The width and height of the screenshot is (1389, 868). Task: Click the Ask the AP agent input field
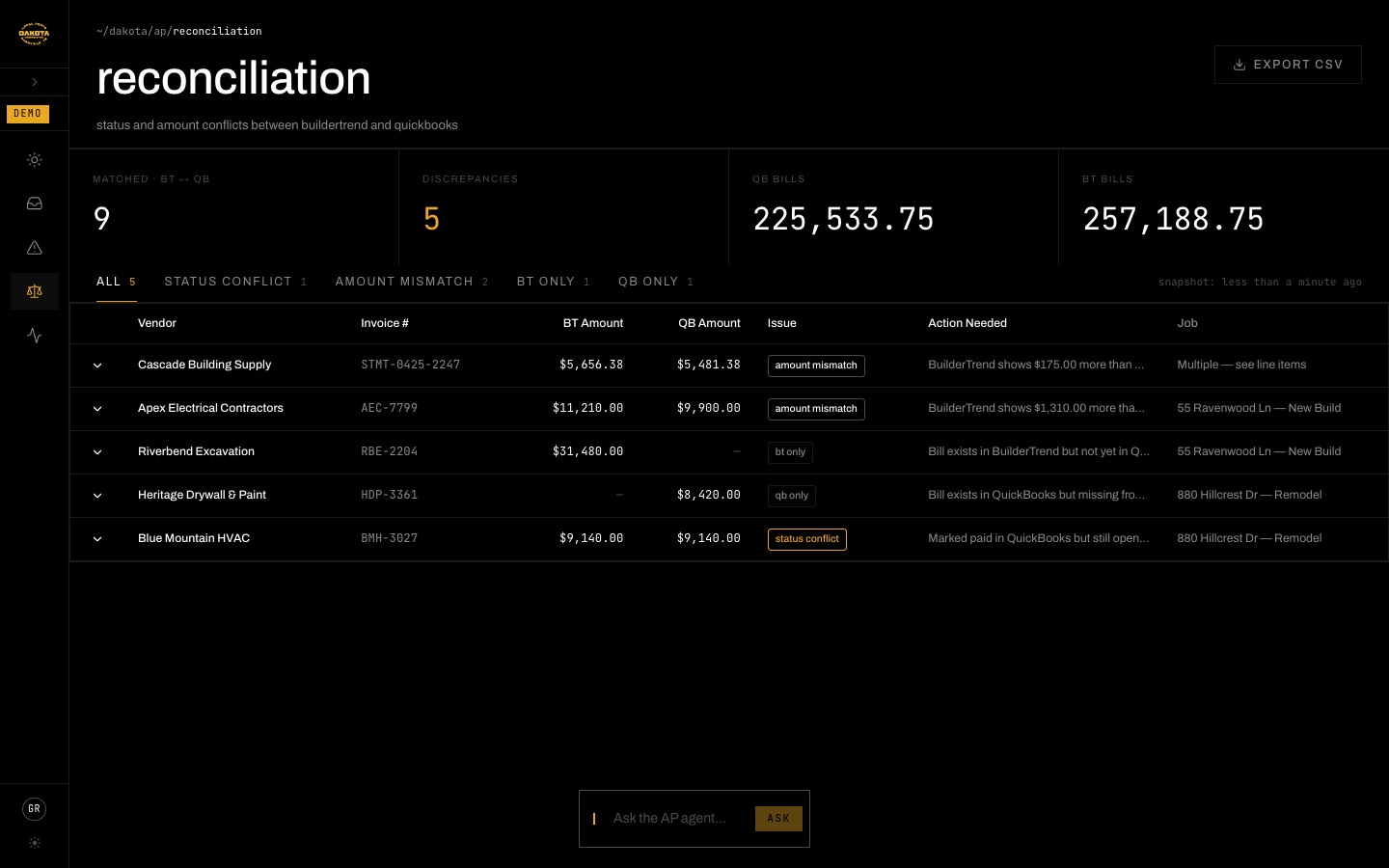(676, 819)
